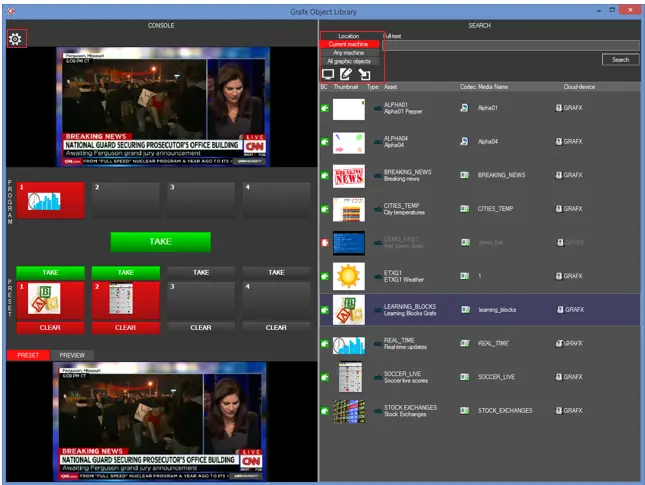Image resolution: width=645 pixels, height=485 pixels.
Task: Click the import arrow icon above asset list
Action: tap(365, 74)
